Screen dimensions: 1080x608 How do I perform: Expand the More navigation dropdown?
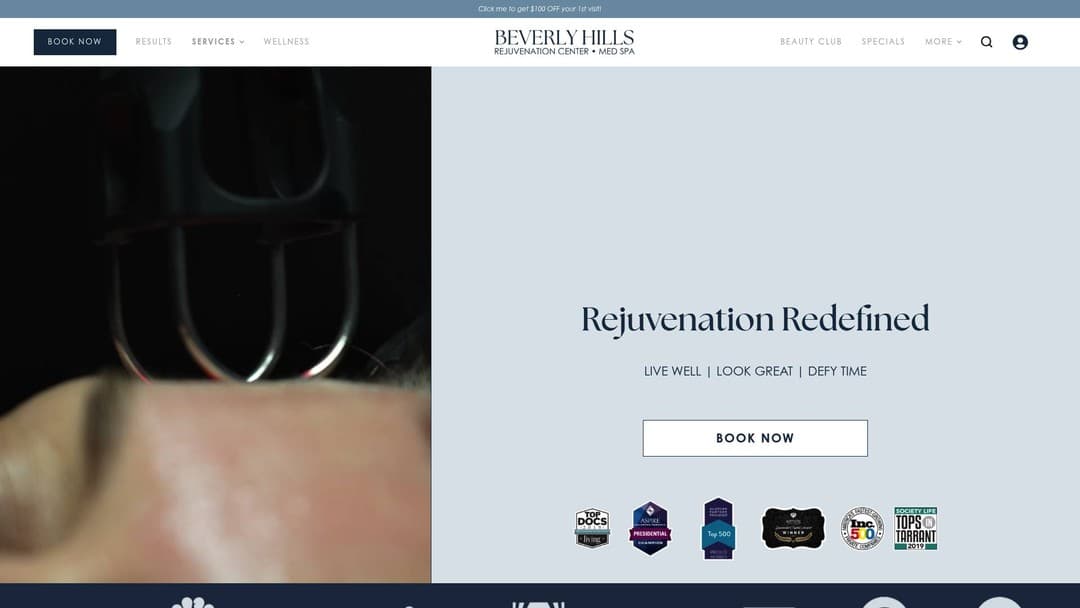[x=943, y=42]
